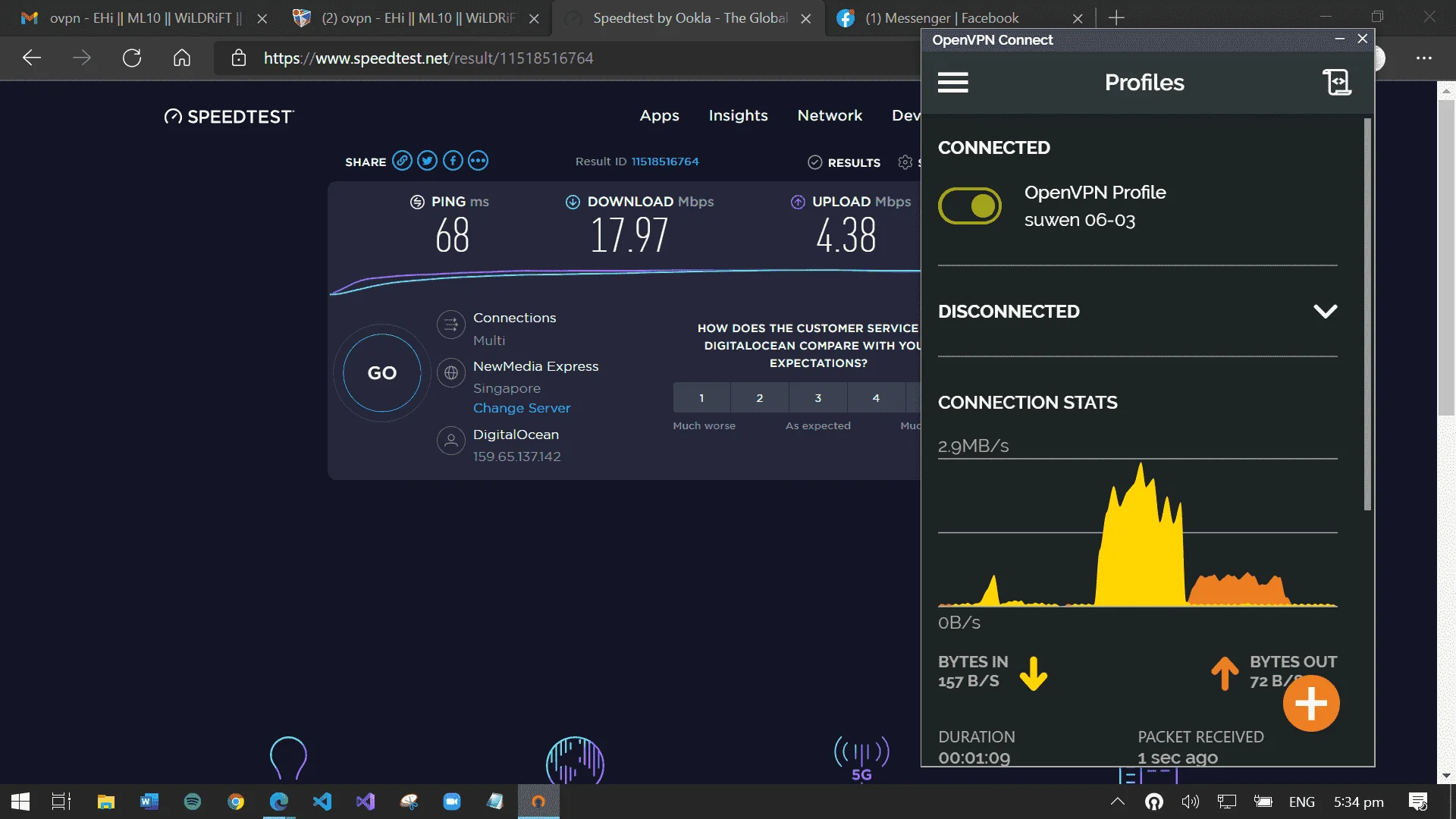Click the OpenVPN panel scrollbar
Image resolution: width=1456 pixels, height=819 pixels.
pyautogui.click(x=1367, y=314)
